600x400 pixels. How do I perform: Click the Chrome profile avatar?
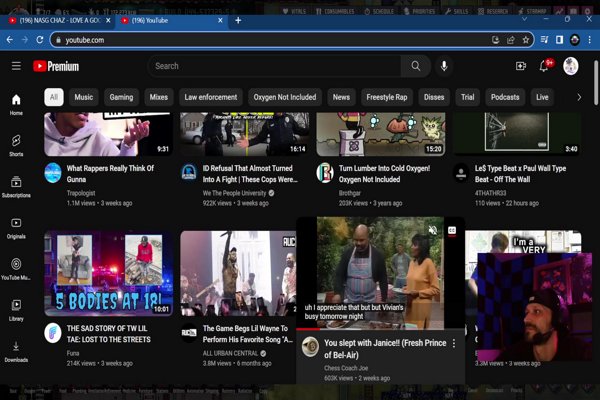[x=575, y=40]
